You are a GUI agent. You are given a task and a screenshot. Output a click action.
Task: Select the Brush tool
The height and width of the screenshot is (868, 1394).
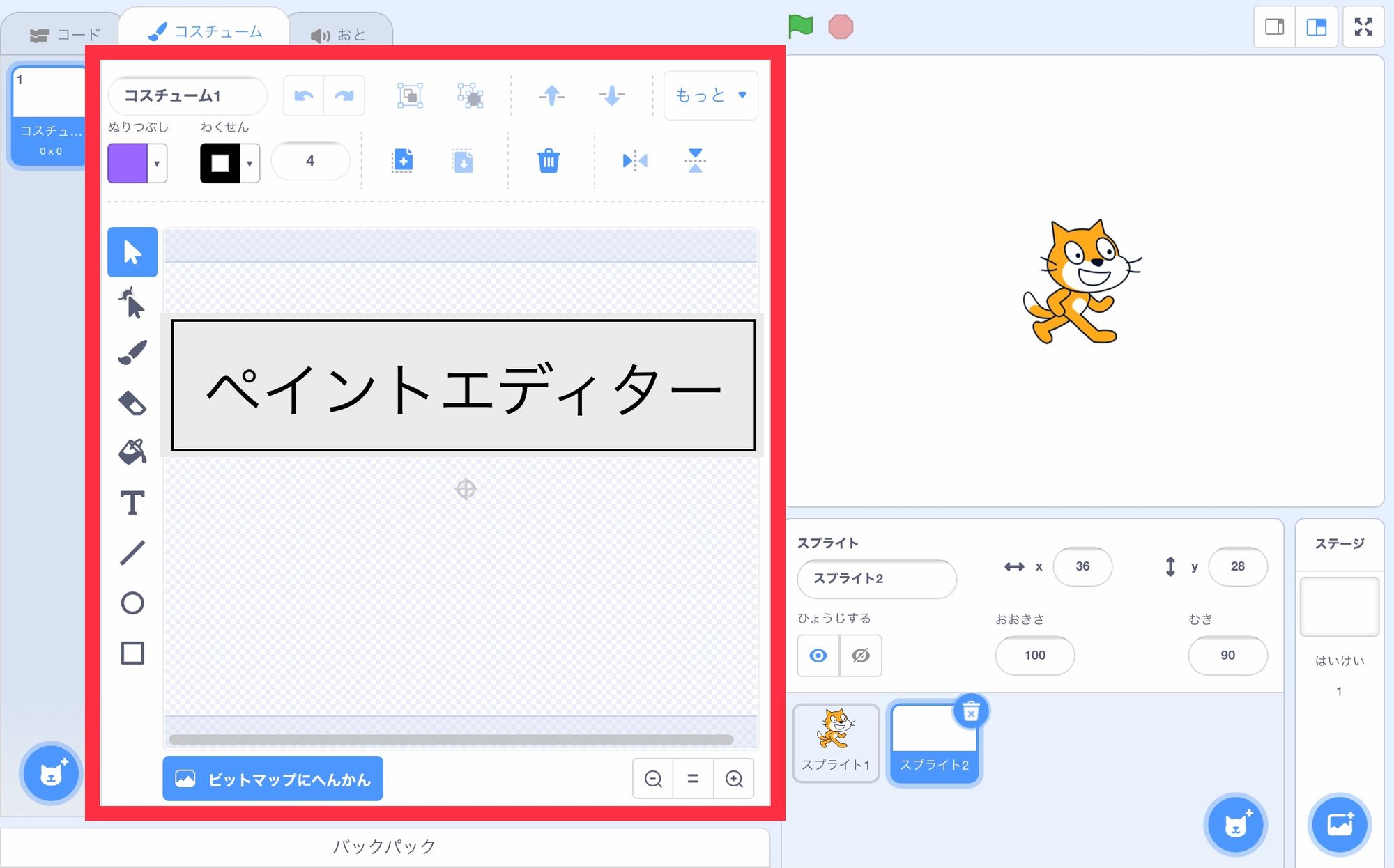pos(132,352)
